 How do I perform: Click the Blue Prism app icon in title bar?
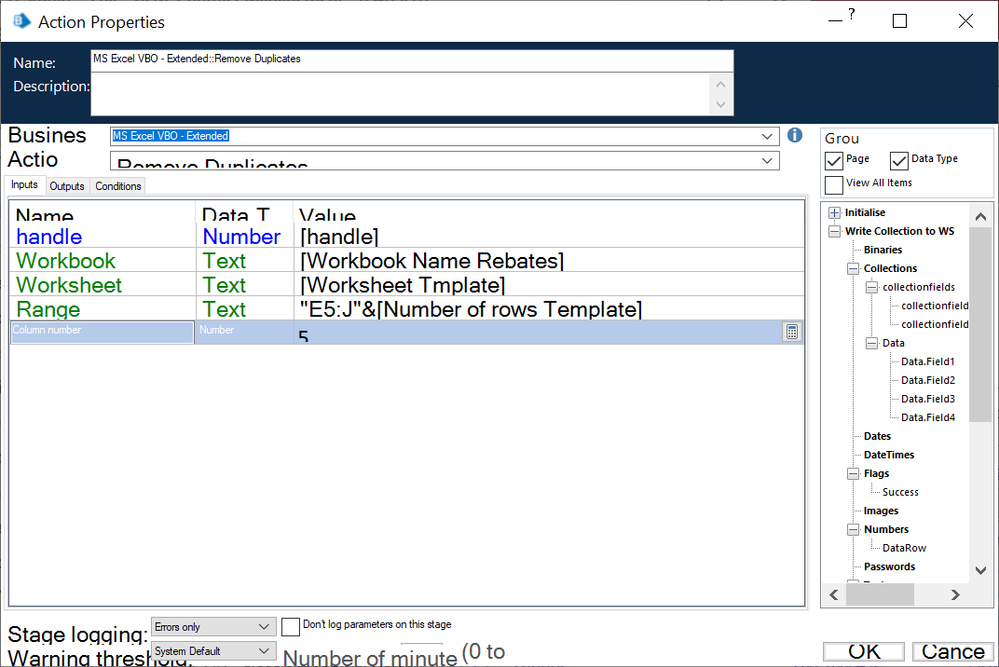[22, 21]
